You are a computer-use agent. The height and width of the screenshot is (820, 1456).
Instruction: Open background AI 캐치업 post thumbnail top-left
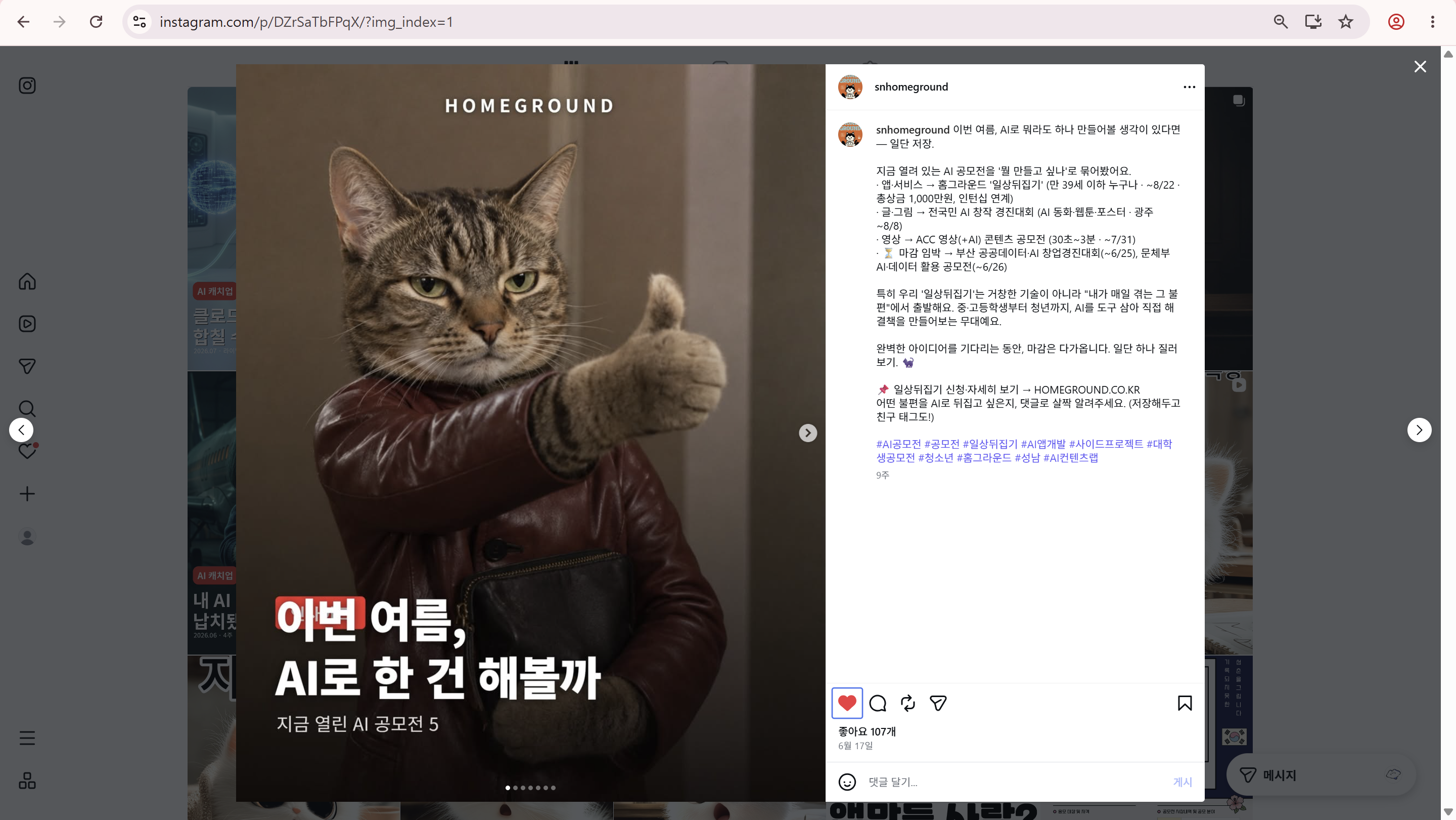(212, 229)
